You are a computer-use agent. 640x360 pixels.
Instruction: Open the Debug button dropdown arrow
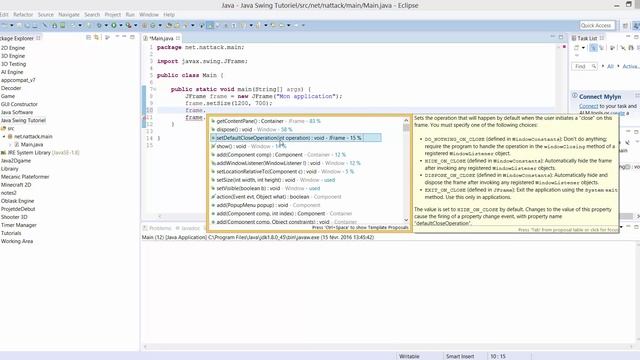106,25
